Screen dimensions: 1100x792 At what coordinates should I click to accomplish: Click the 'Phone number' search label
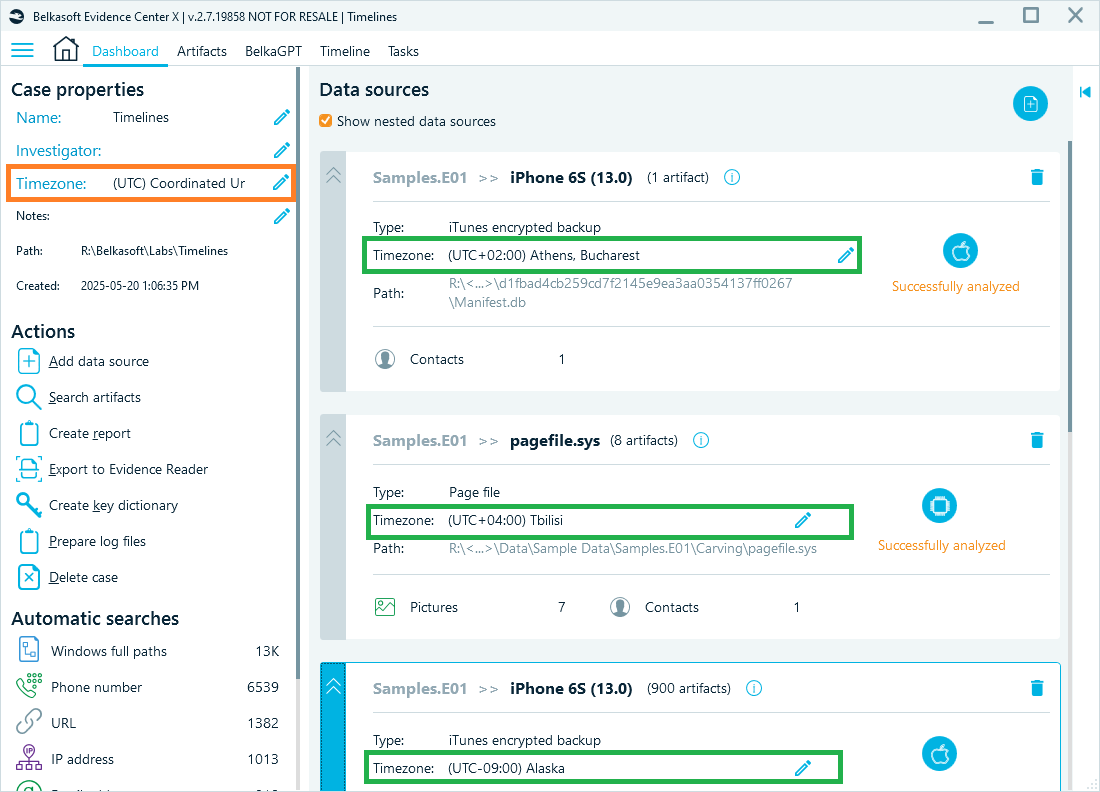(x=96, y=687)
